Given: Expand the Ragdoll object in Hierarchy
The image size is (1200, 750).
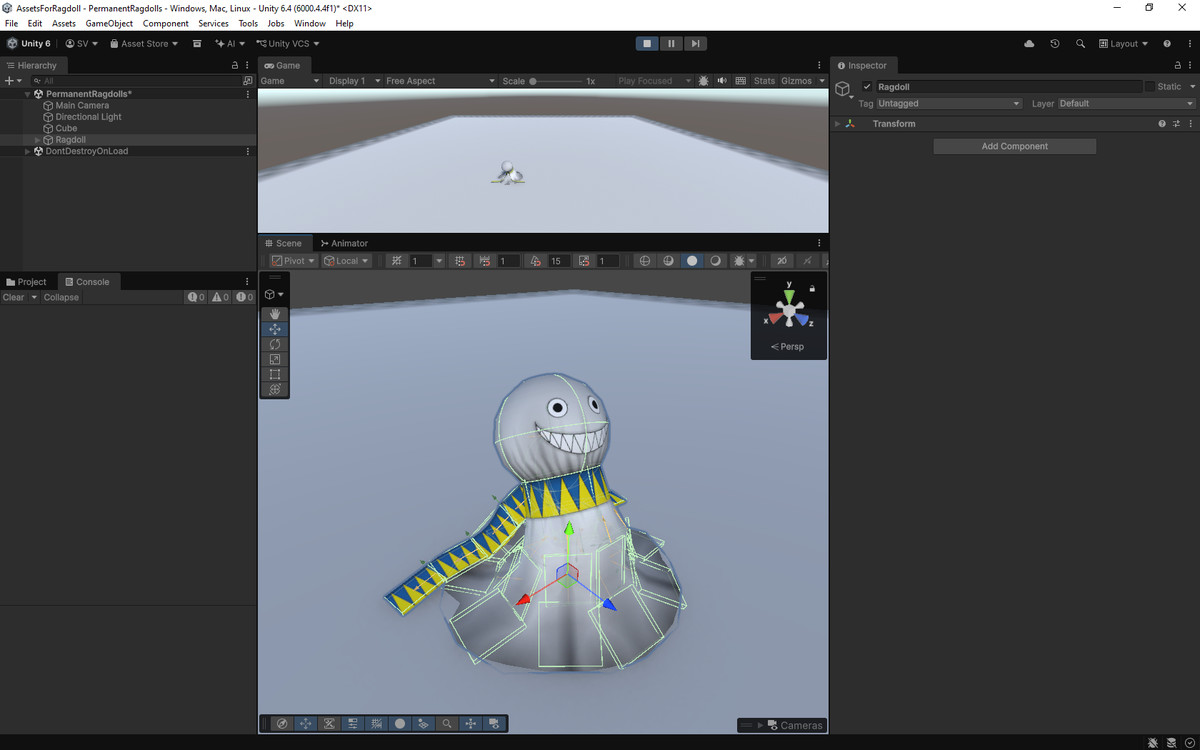Looking at the screenshot, I should [38, 140].
